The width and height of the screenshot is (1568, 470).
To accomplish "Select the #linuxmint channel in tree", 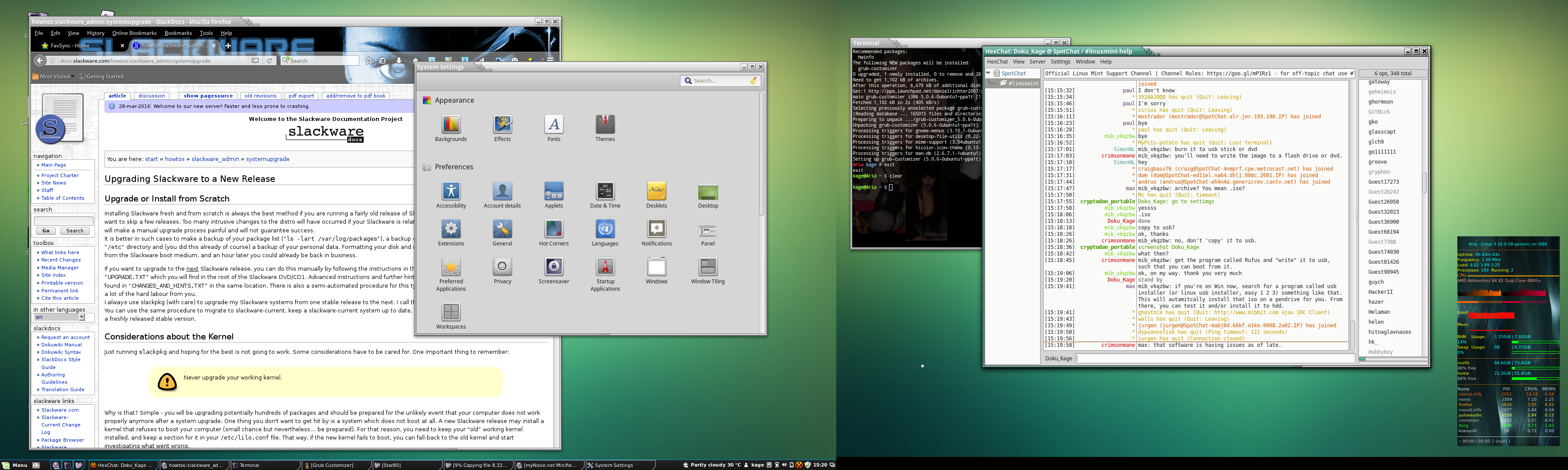I will click(1023, 83).
